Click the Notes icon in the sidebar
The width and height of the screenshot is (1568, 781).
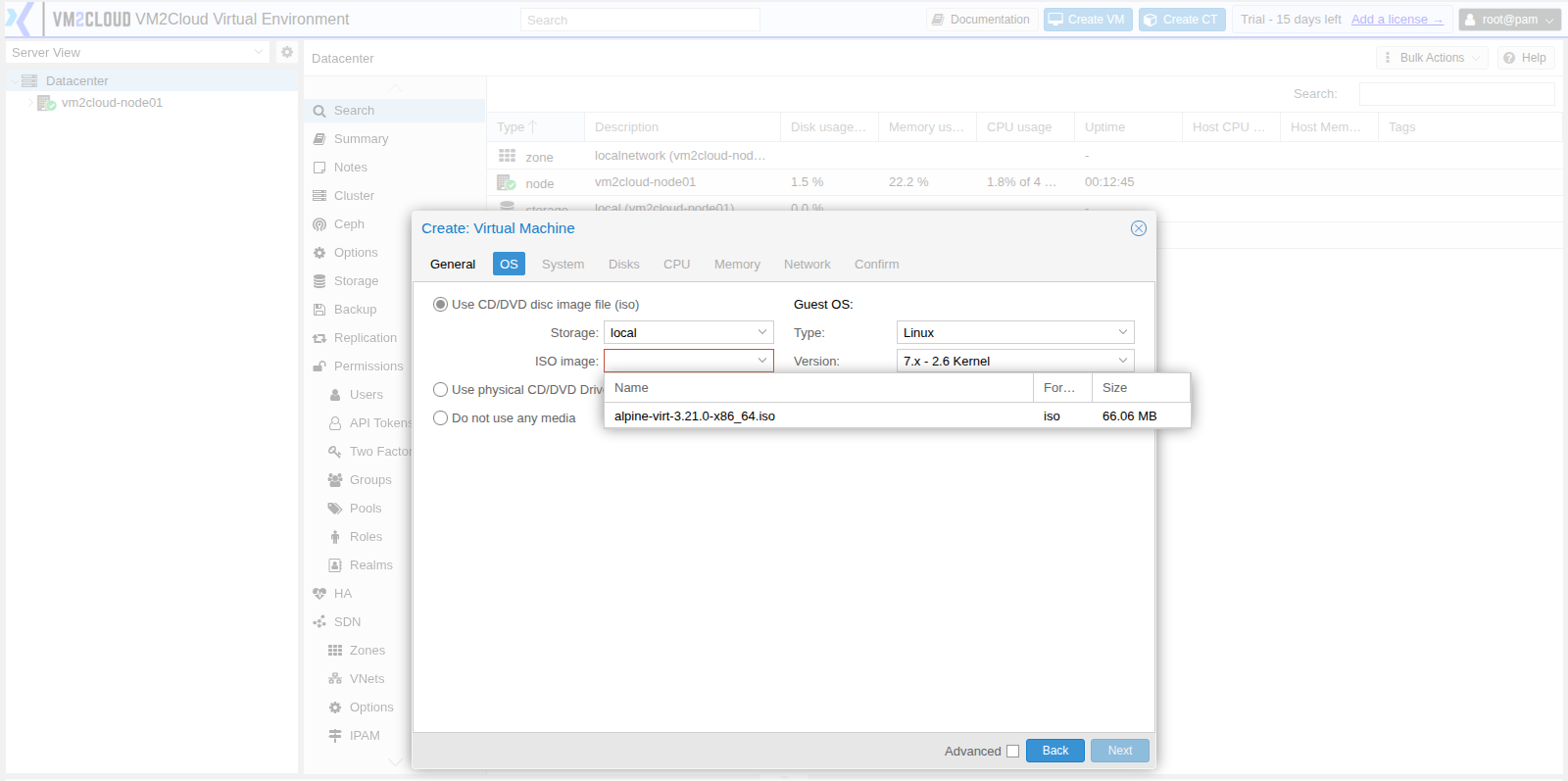(319, 168)
